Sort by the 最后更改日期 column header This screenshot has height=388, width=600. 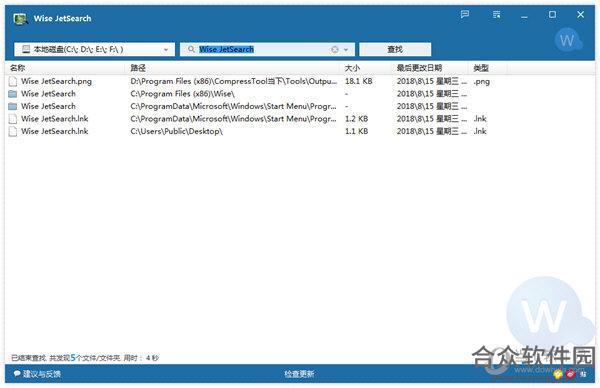coord(419,68)
